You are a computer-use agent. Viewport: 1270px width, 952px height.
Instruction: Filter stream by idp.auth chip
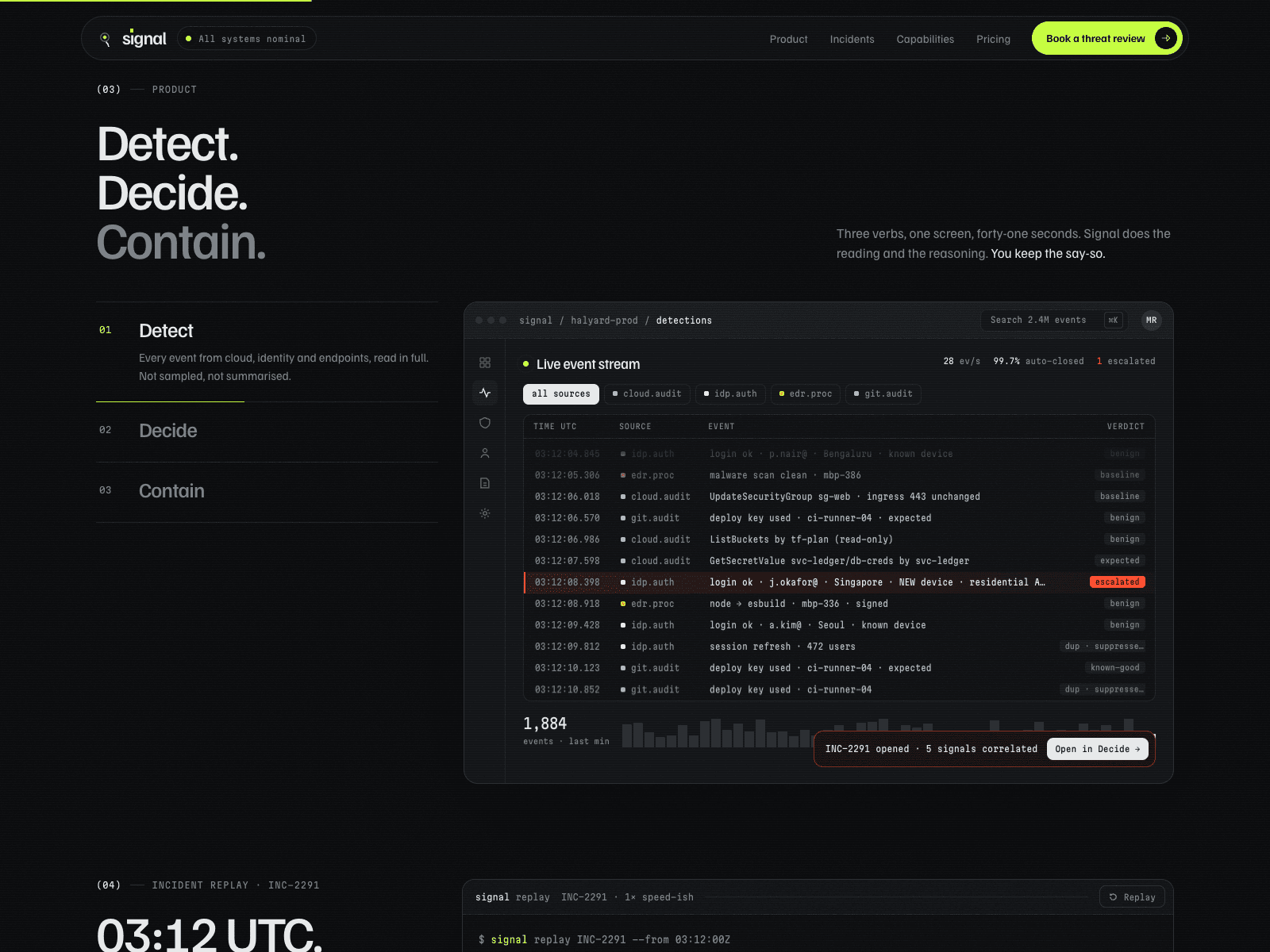(x=730, y=393)
